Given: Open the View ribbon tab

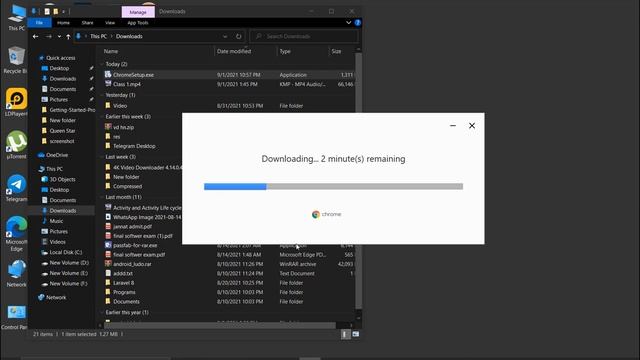Looking at the screenshot, I should pos(110,23).
